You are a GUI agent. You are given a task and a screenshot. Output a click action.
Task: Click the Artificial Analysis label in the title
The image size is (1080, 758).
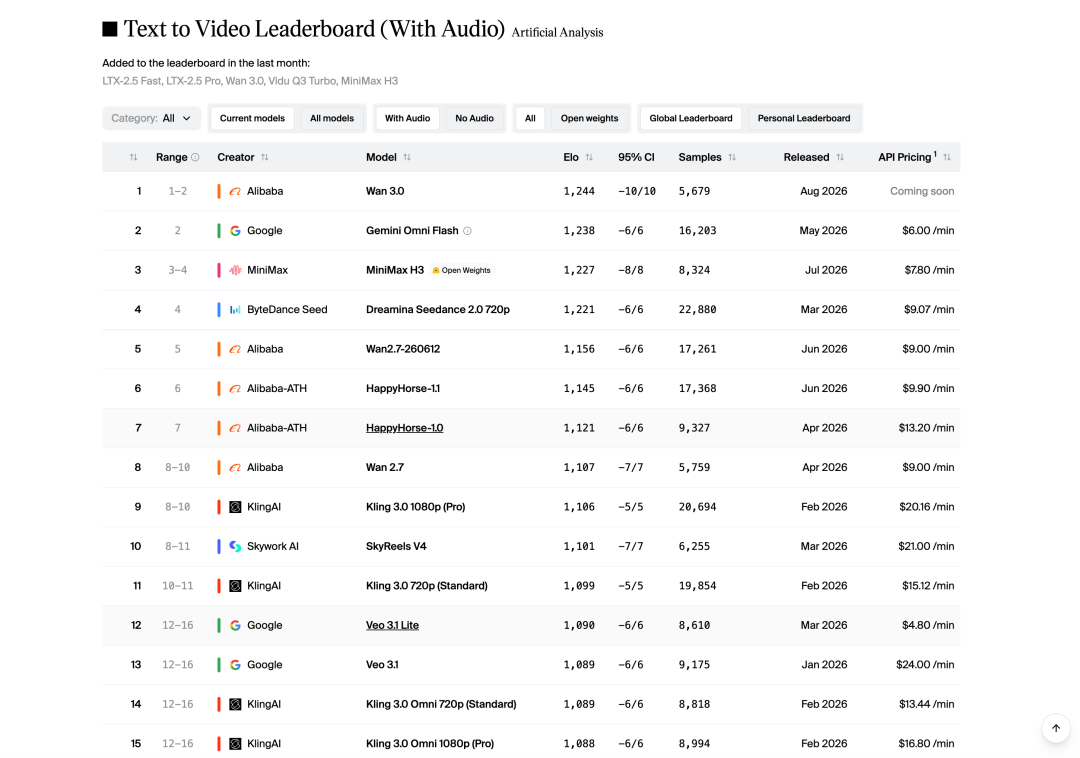point(557,32)
